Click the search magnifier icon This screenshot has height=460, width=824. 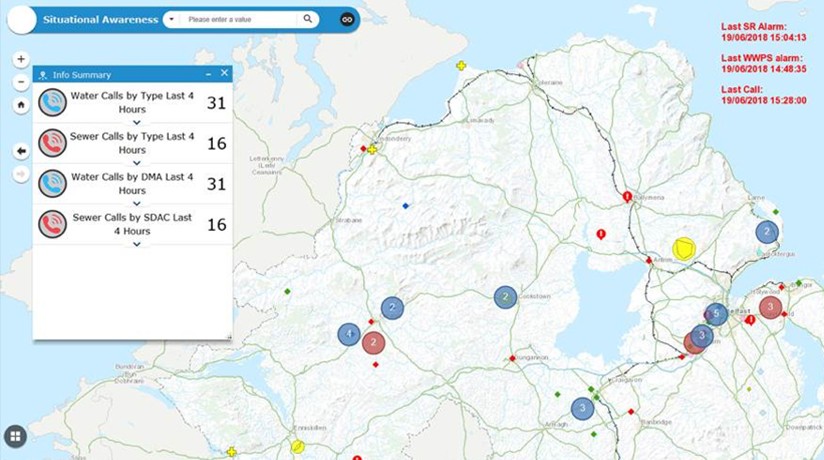click(308, 19)
